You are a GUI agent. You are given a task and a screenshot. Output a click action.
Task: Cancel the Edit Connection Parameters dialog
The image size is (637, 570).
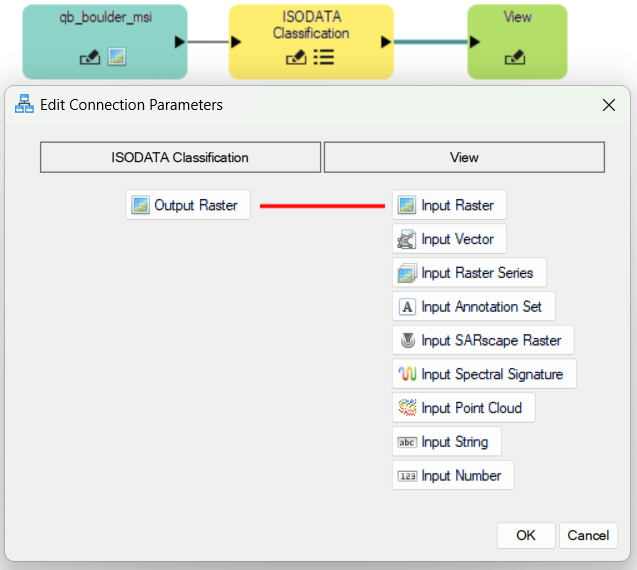point(588,535)
